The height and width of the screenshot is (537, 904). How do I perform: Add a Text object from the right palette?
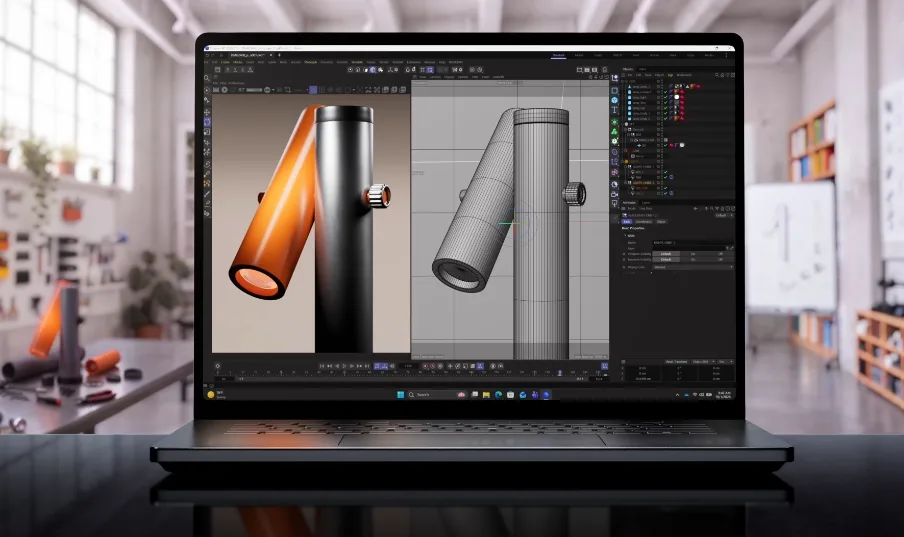pos(615,110)
